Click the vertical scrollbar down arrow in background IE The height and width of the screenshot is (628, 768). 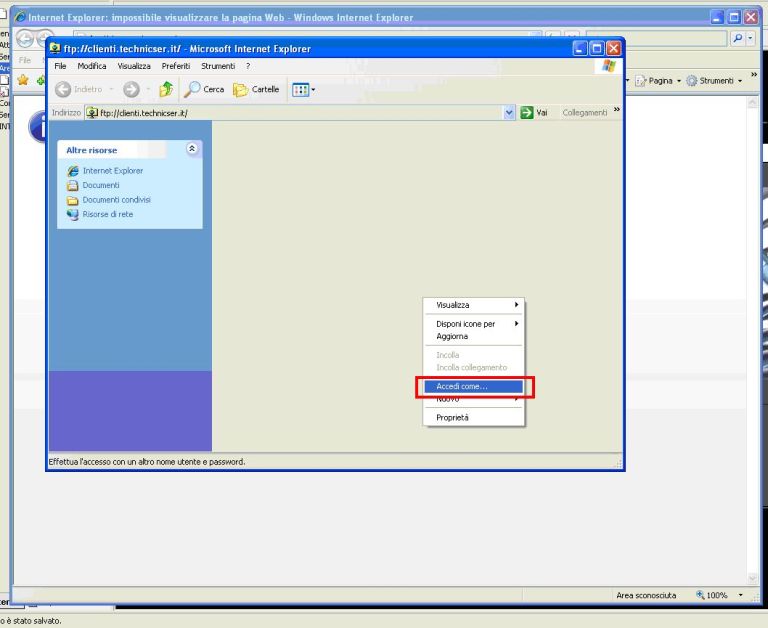(753, 578)
